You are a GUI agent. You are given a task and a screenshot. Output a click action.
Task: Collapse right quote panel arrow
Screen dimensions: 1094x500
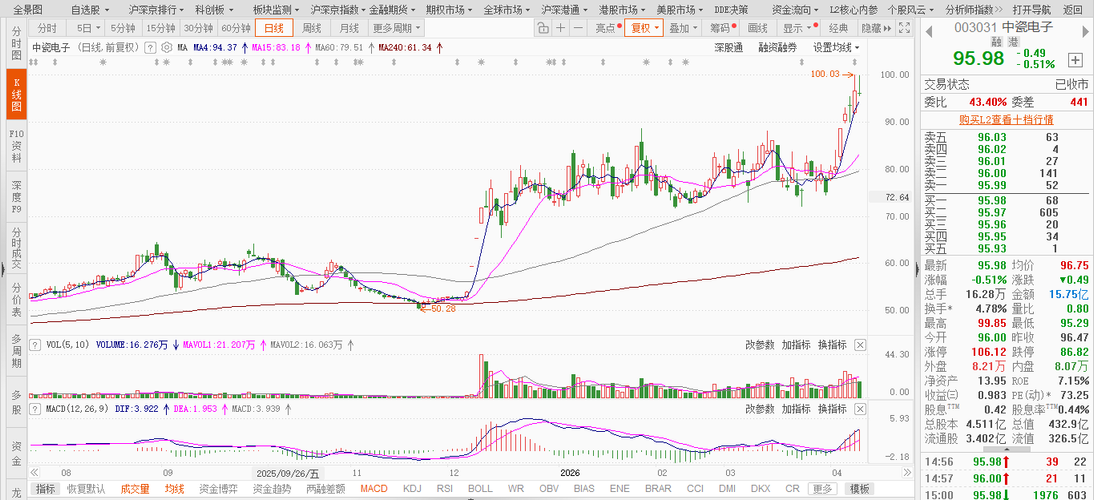(917, 268)
